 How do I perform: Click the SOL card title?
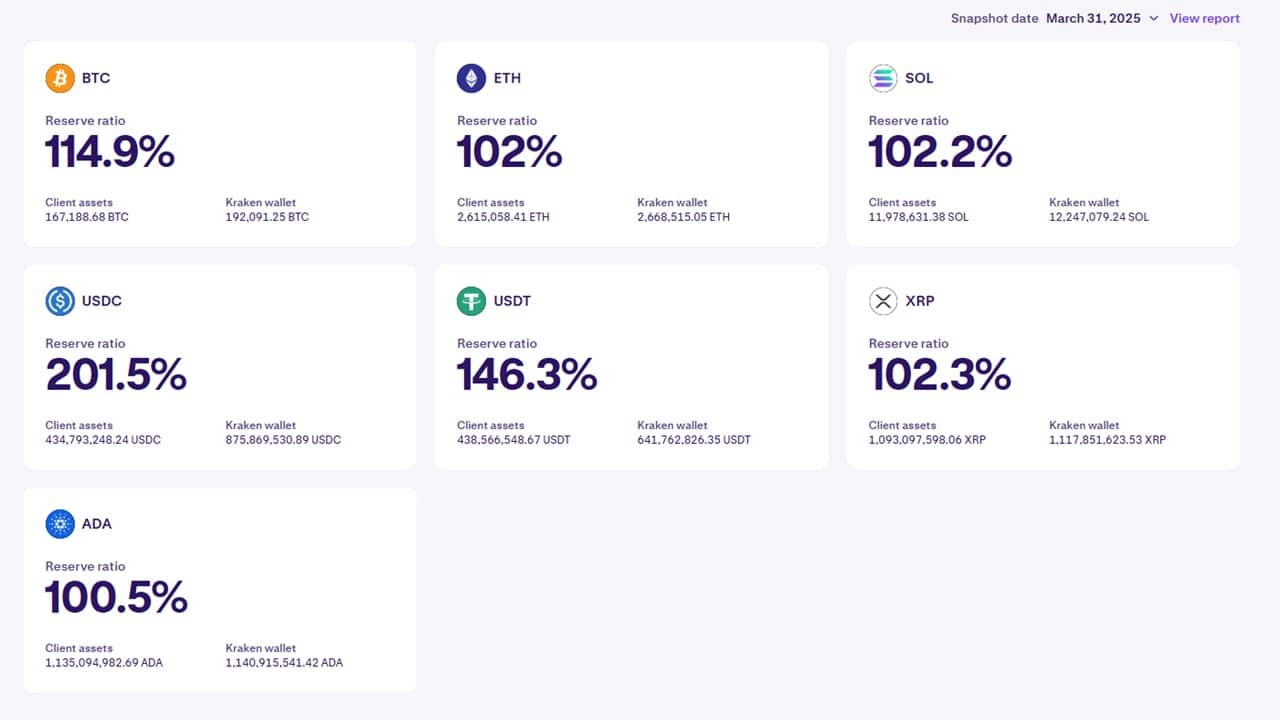pyautogui.click(x=919, y=78)
